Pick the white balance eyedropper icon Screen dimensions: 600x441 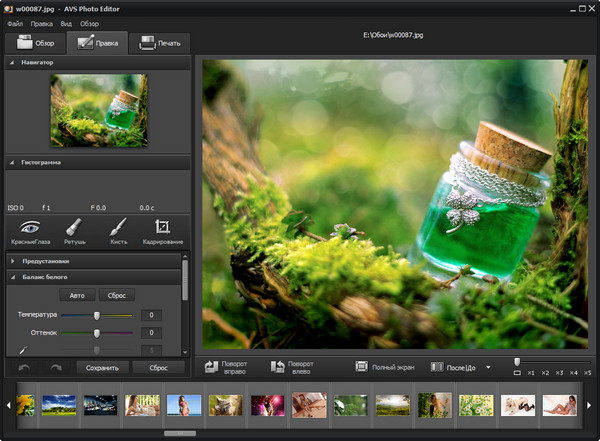pos(23,350)
